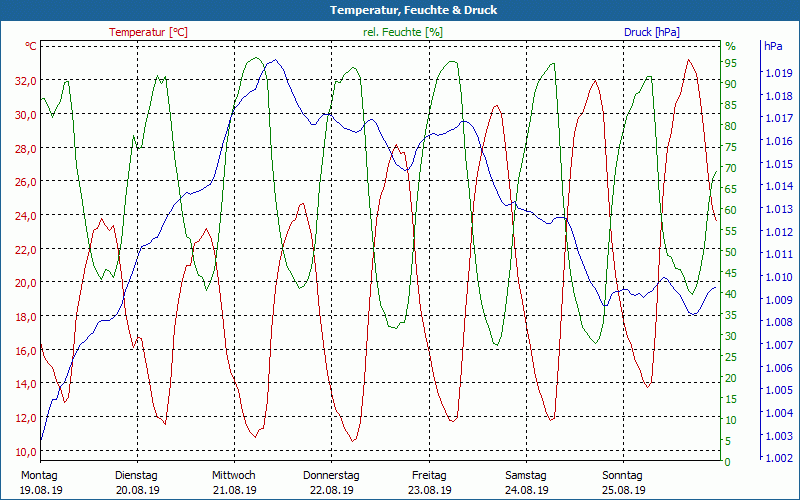Pick the Montag 19.08.19 date label
Viewport: 800px width, 500px height.
[x=40, y=482]
